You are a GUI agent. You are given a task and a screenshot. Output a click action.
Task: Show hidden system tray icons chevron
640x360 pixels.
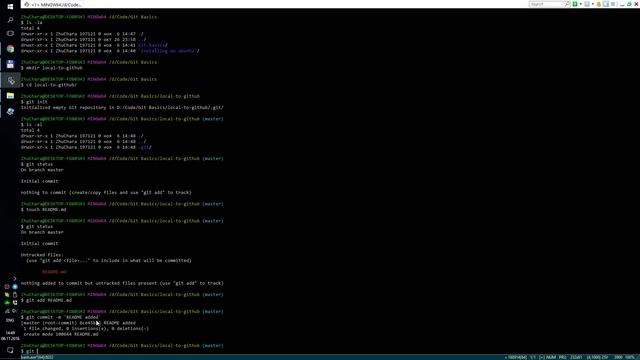(x=15, y=279)
